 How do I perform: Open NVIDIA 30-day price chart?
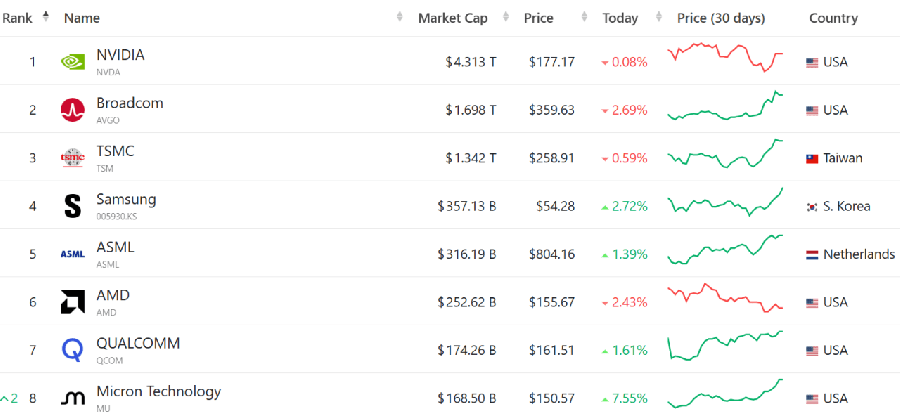pos(726,58)
